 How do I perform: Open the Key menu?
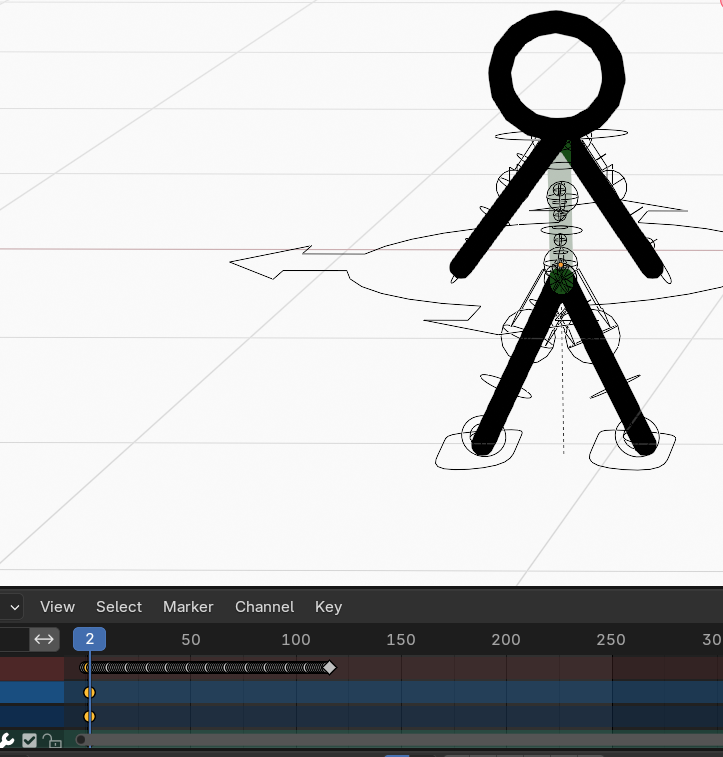(328, 607)
